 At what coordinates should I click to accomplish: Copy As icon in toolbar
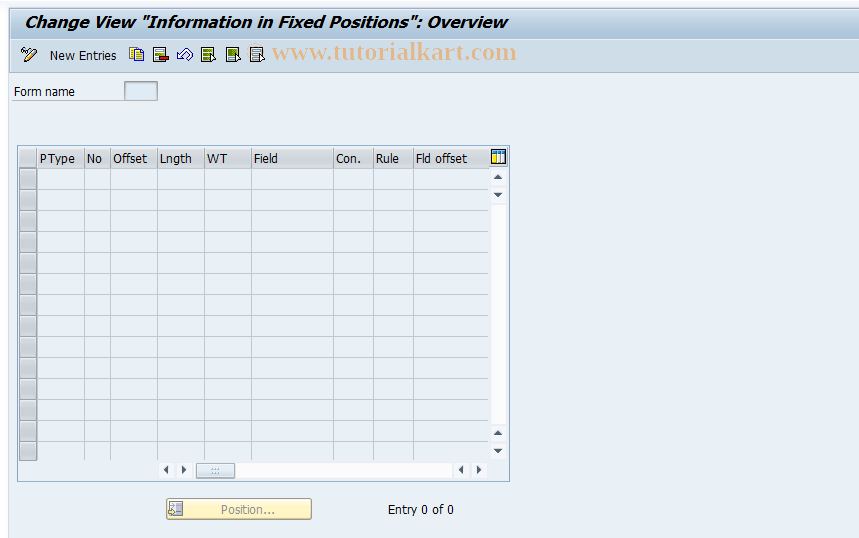[x=136, y=55]
